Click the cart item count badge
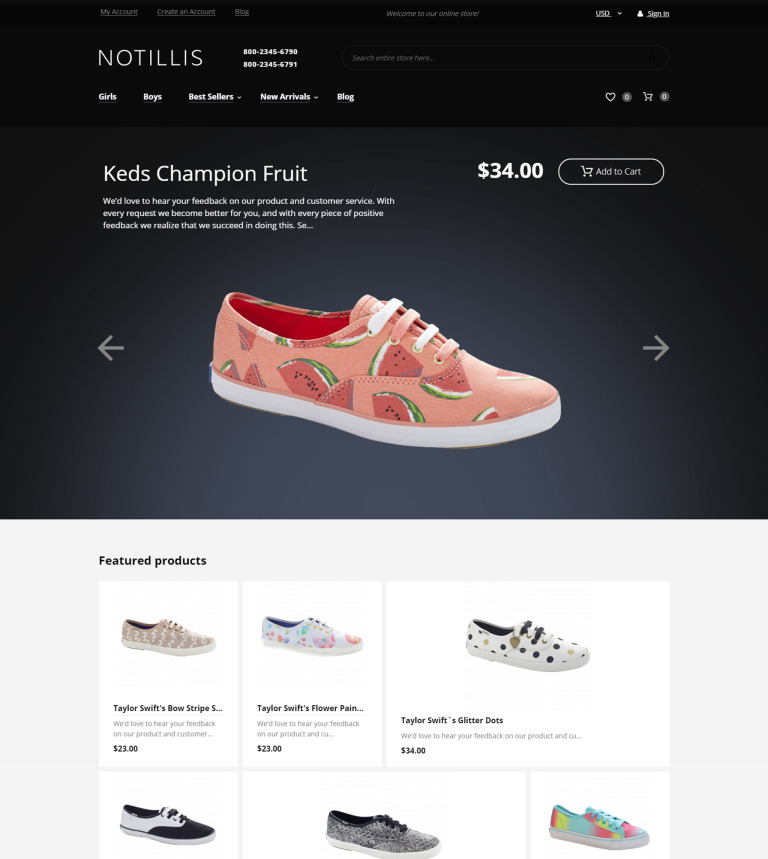 [x=664, y=97]
